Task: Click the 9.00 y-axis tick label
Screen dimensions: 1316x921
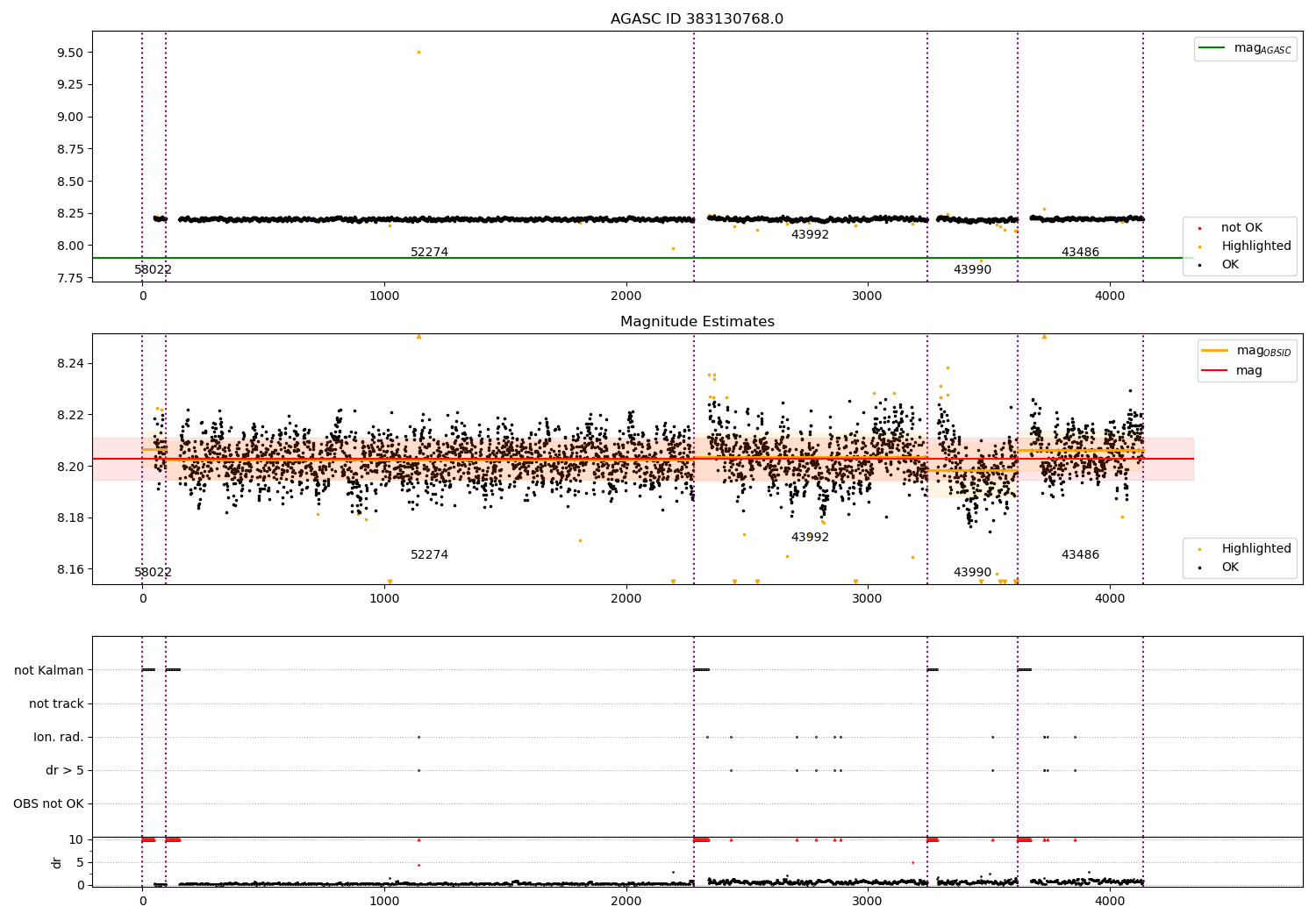Action: click(x=69, y=117)
